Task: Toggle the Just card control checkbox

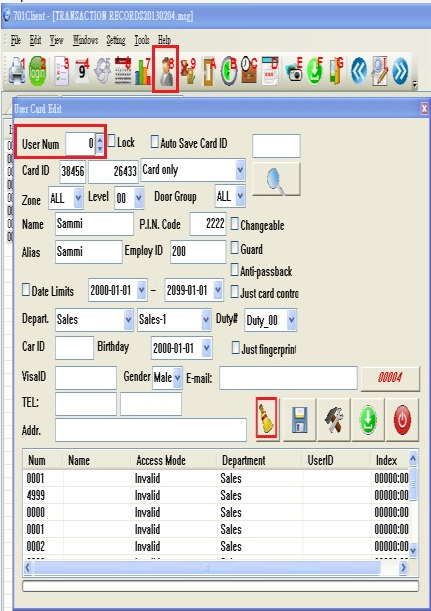Action: 235,292
